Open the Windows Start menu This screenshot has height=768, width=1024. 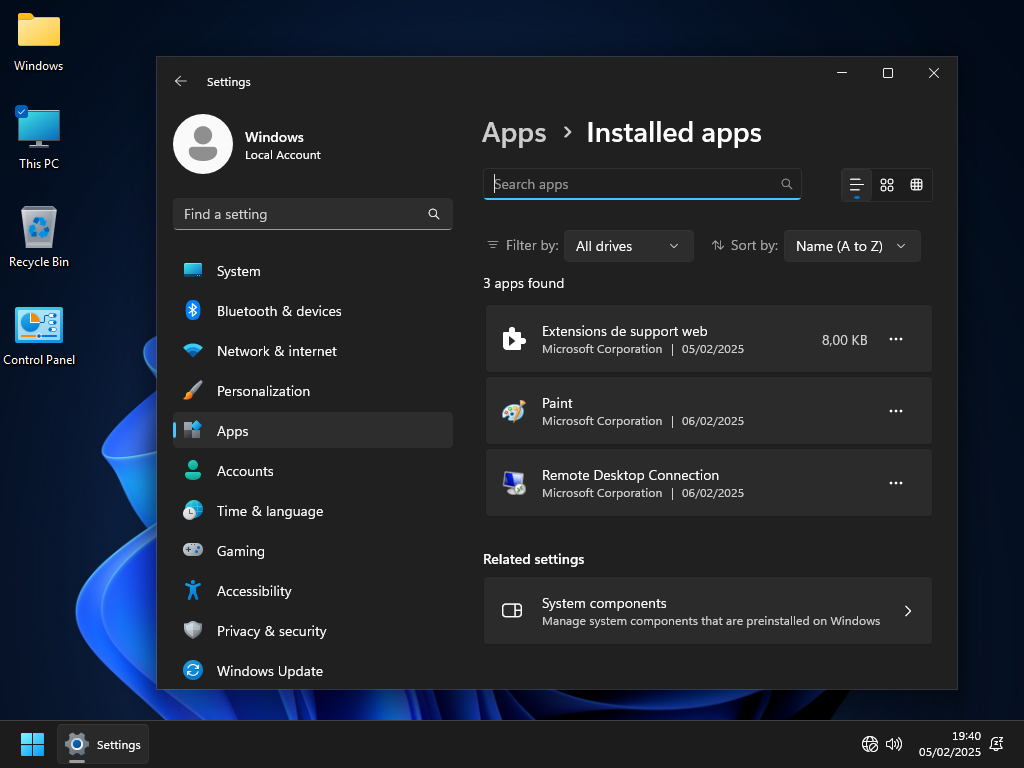coord(32,744)
